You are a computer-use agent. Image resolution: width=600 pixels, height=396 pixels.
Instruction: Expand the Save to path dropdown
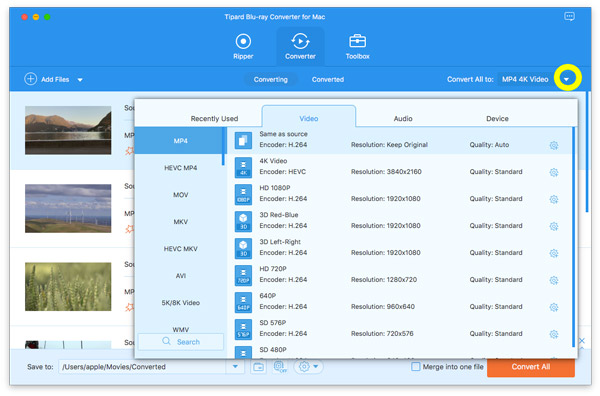(x=235, y=367)
